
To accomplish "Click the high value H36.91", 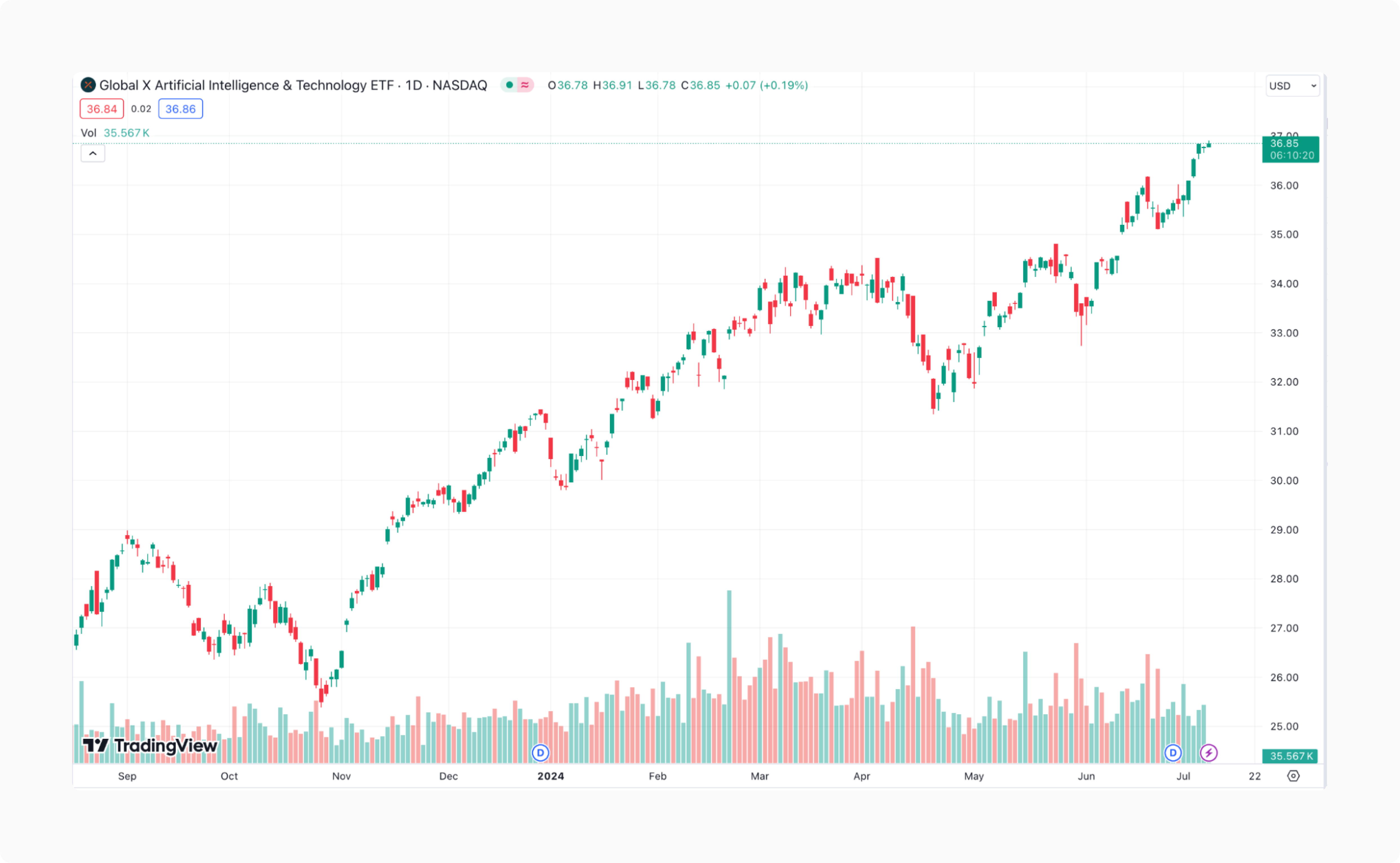I will pyautogui.click(x=613, y=86).
